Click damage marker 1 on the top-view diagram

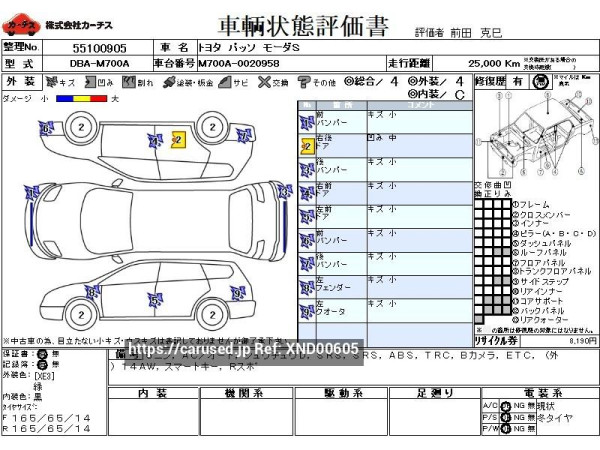[x=31, y=193]
